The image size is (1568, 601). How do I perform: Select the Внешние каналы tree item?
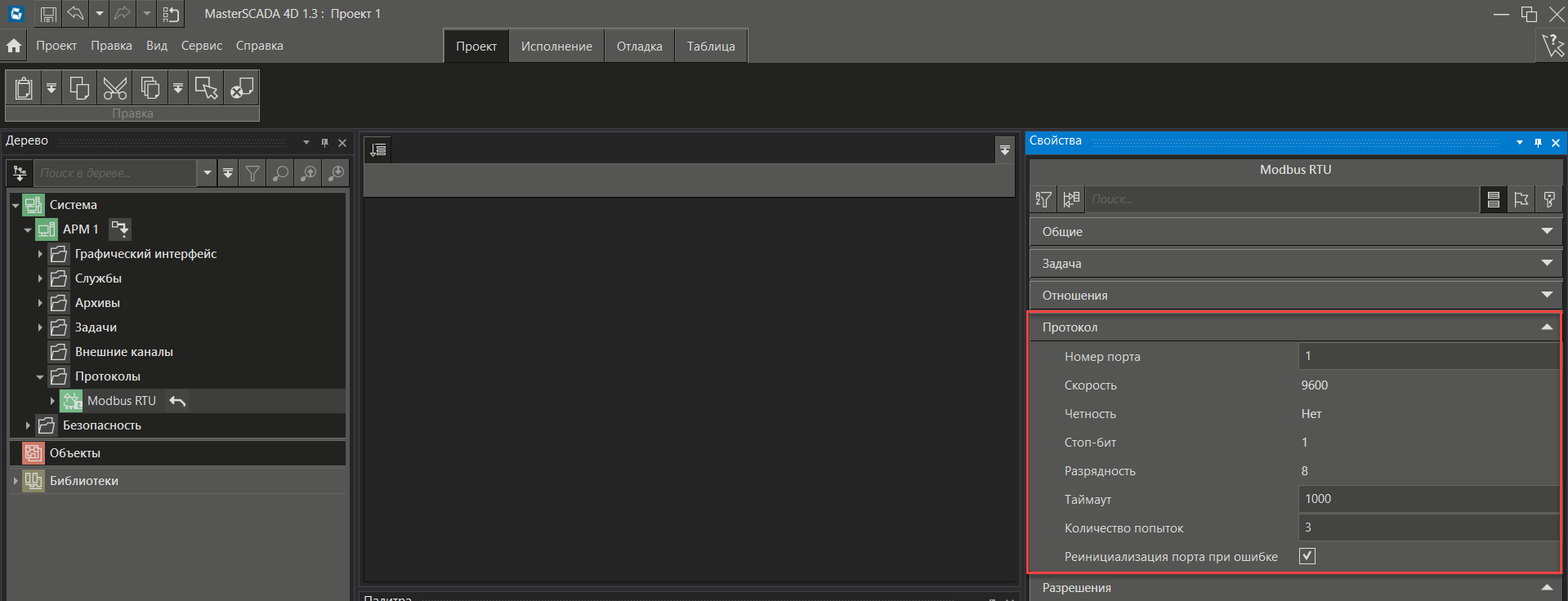tap(123, 352)
